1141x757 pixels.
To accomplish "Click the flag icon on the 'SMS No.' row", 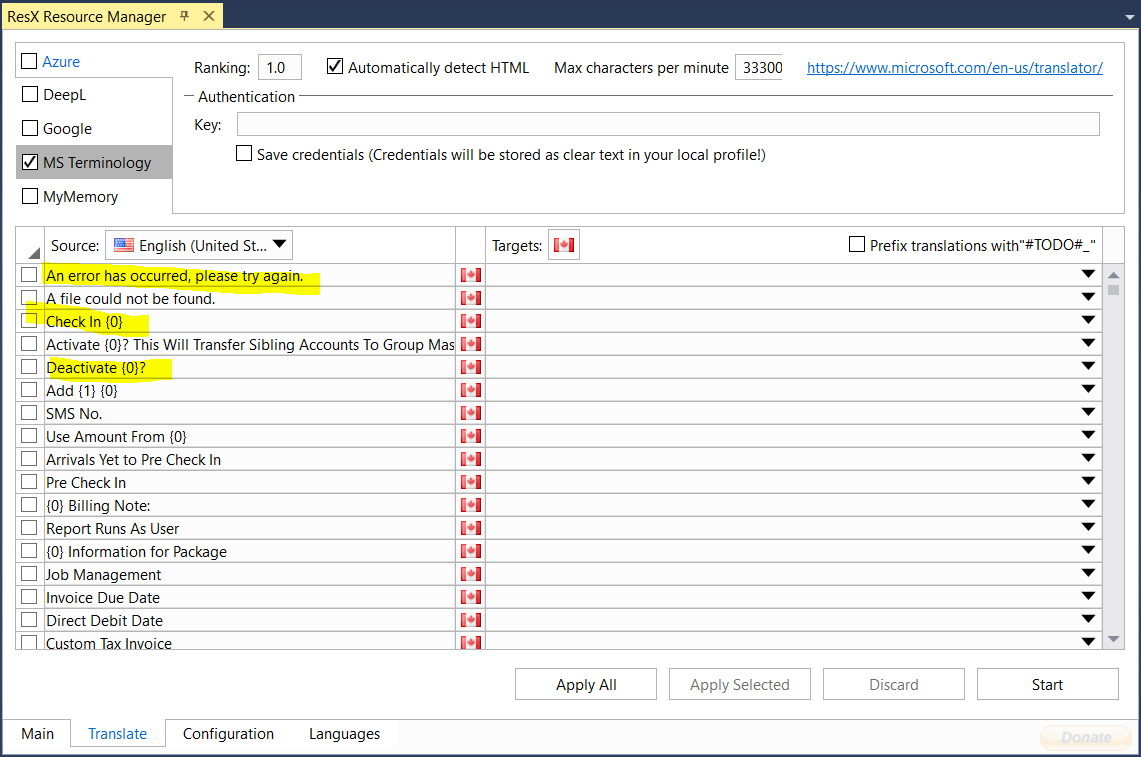I will (x=470, y=412).
